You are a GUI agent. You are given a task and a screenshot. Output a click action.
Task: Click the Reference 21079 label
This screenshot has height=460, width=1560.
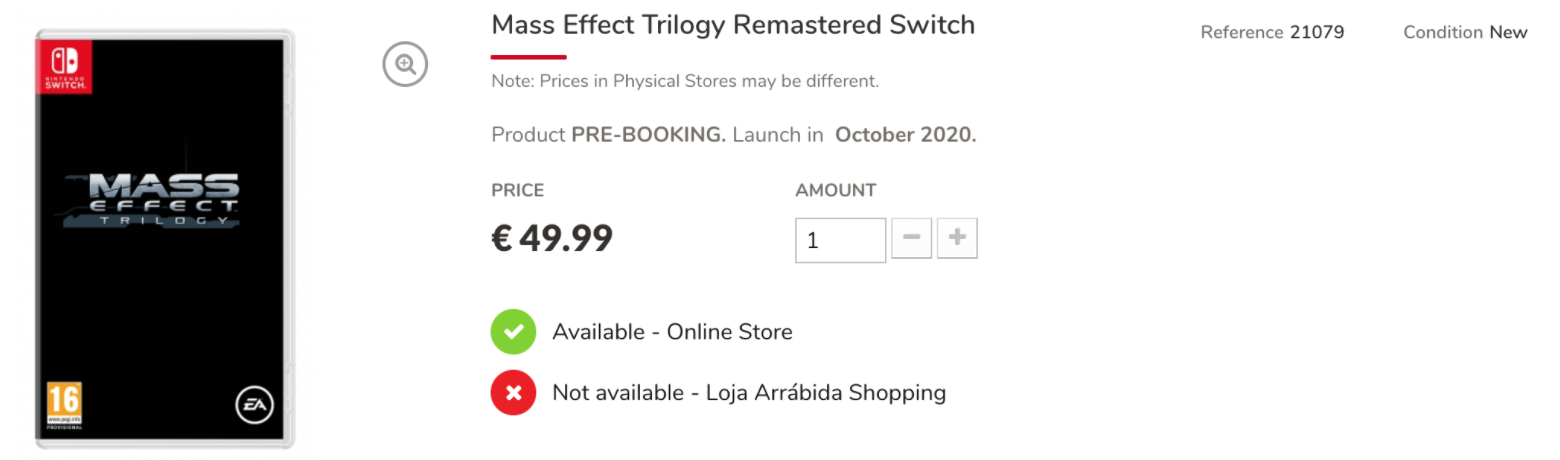click(1272, 32)
